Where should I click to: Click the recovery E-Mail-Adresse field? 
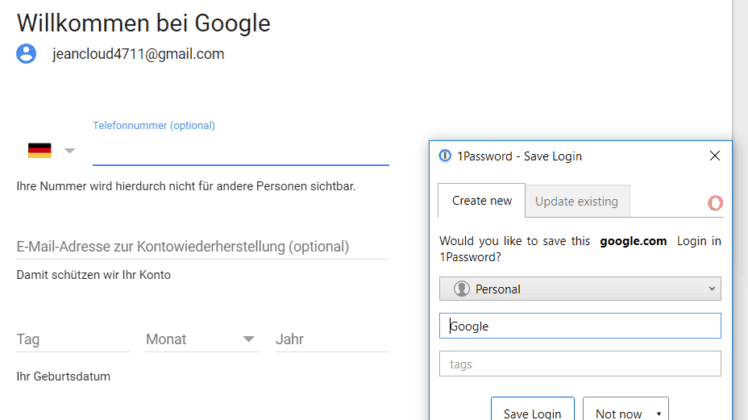203,247
